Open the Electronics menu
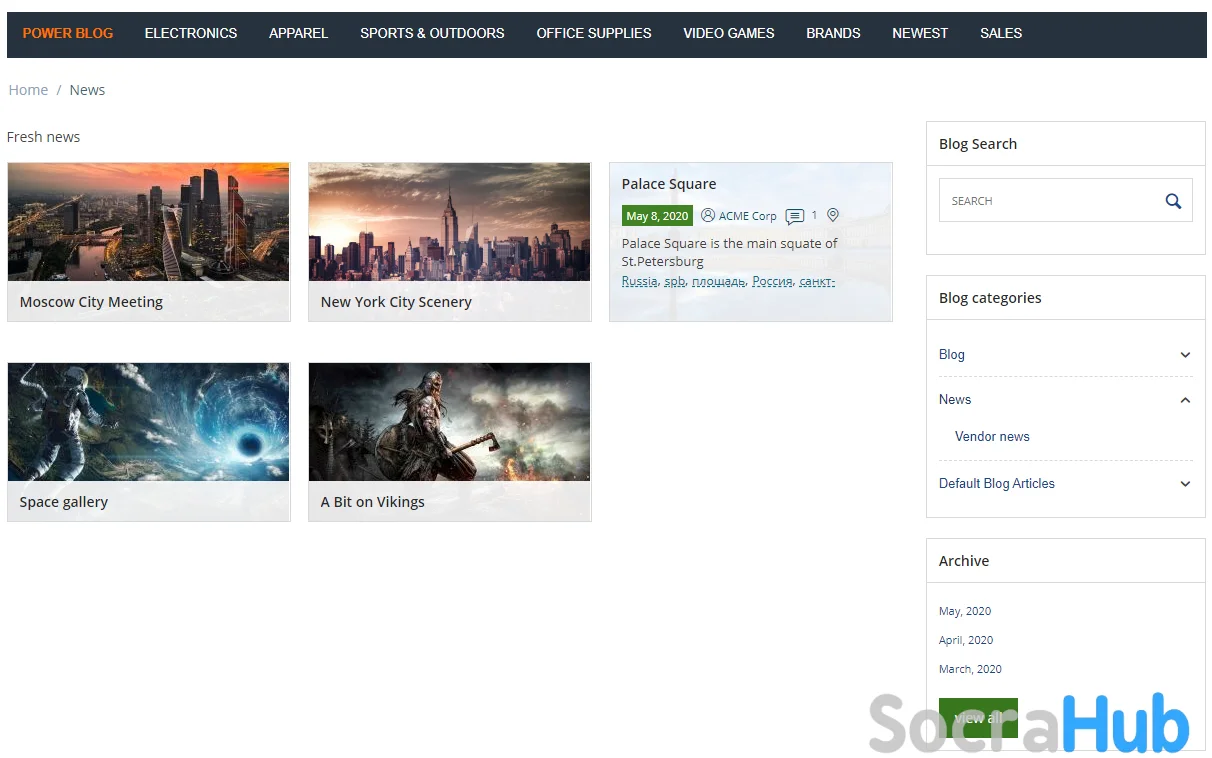Screen dimensions: 1212x758 coord(191,33)
